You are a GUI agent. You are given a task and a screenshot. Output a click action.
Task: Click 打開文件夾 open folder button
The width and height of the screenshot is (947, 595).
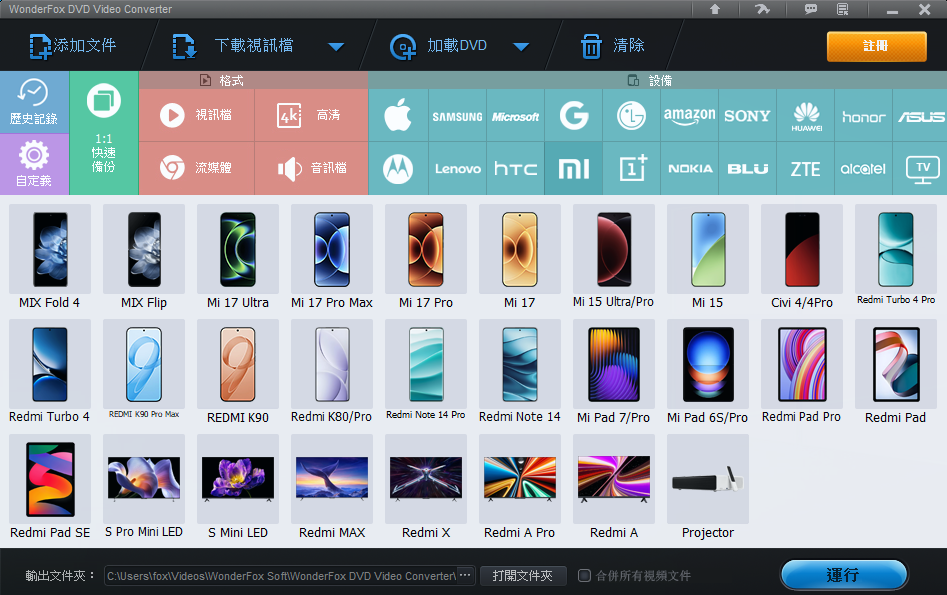[x=523, y=576]
